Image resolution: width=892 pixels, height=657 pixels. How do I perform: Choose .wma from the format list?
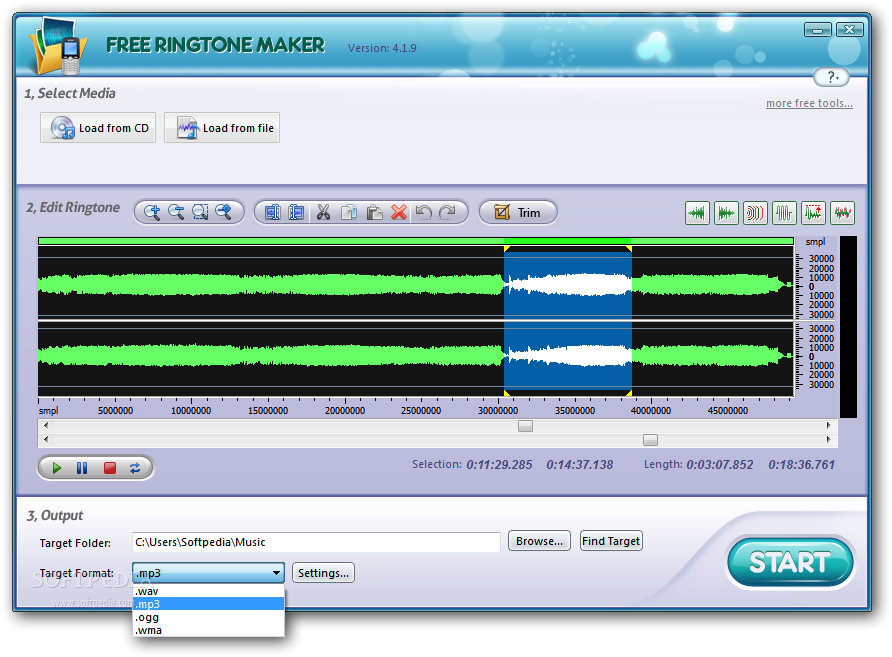click(208, 630)
